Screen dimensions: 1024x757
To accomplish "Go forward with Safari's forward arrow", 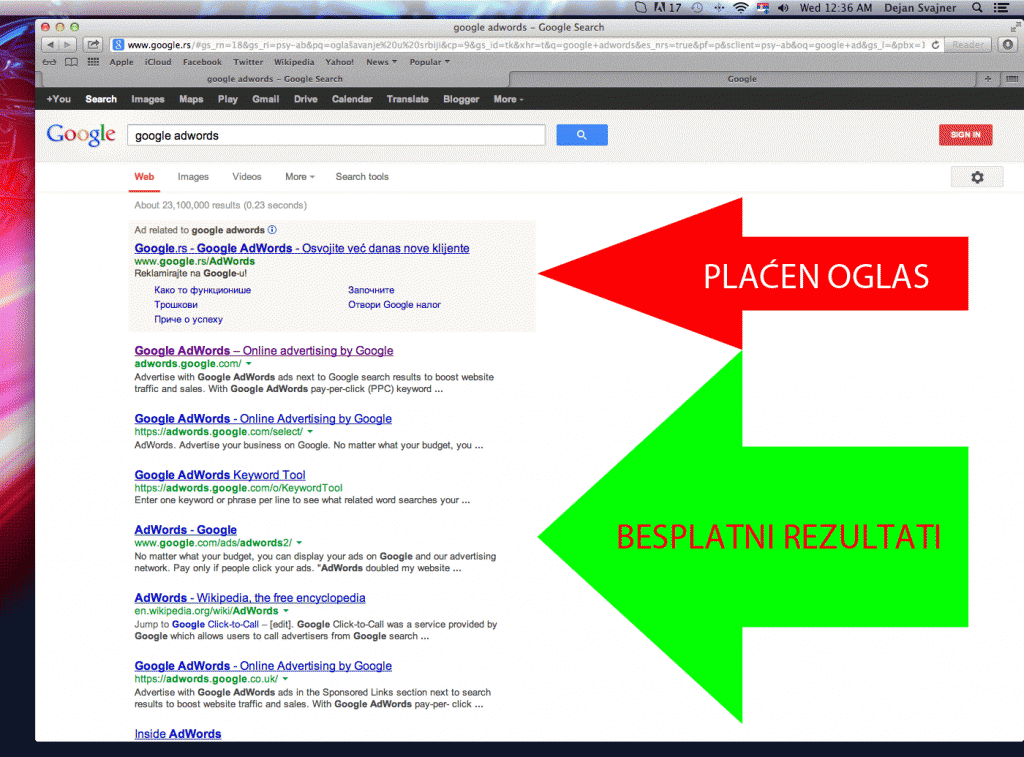I will tap(67, 44).
